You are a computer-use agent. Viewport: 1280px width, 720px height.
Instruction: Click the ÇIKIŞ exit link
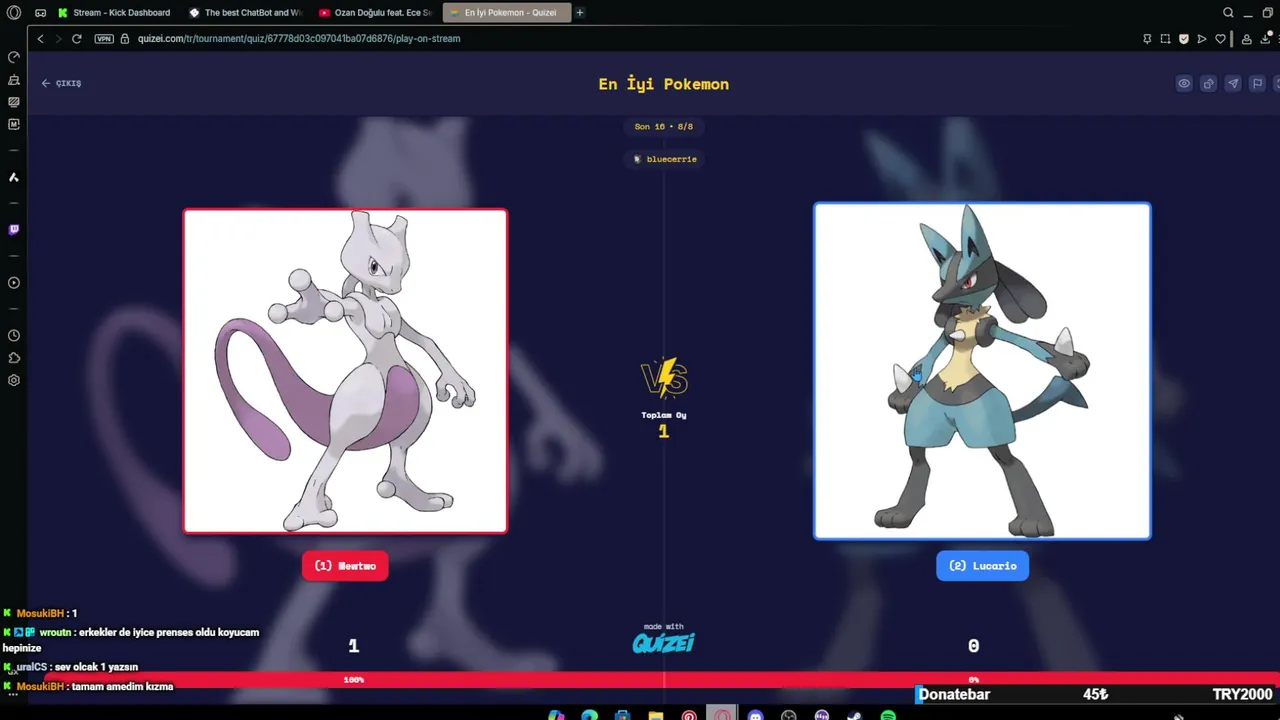(61, 83)
